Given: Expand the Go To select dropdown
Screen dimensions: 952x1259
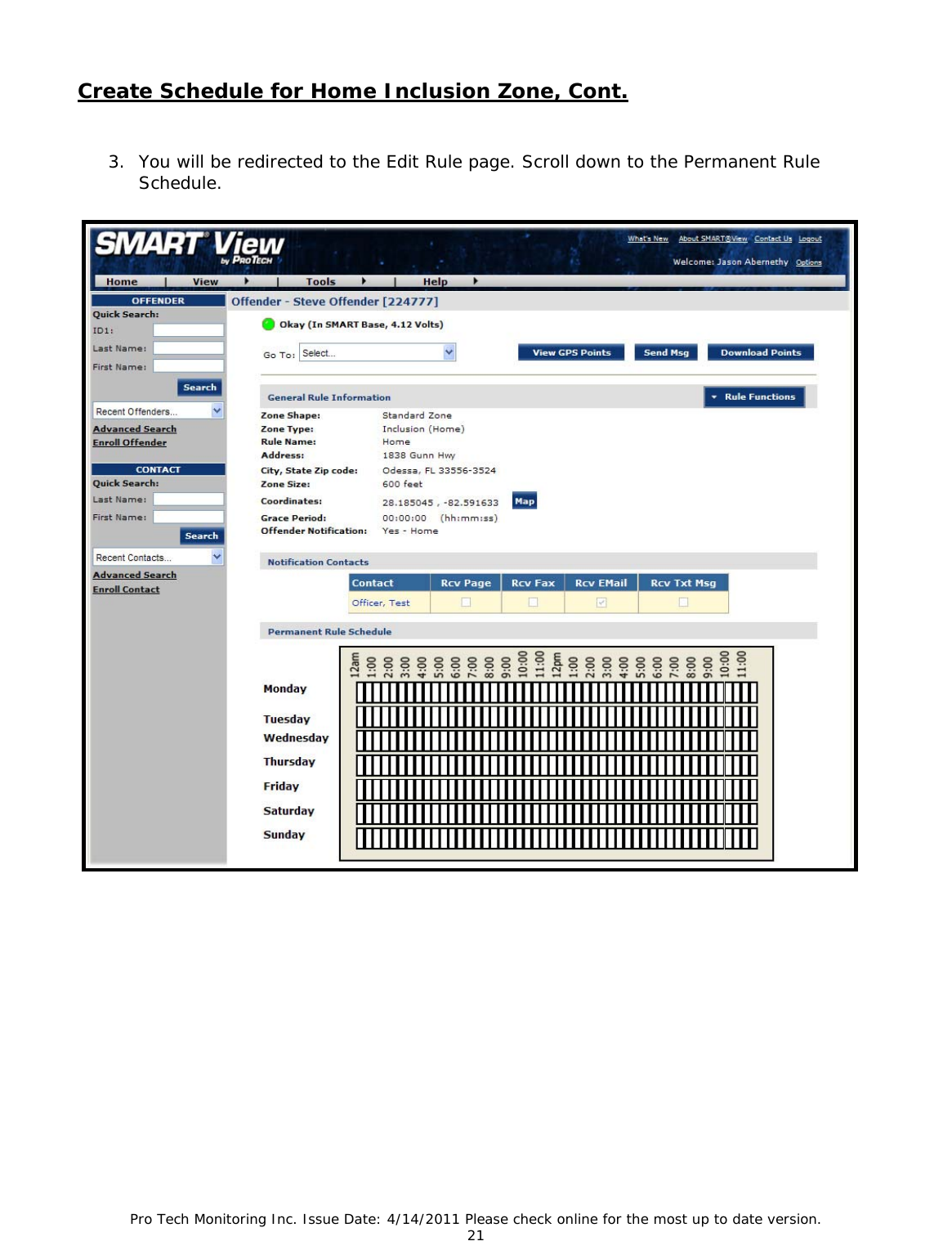Looking at the screenshot, I should (378, 353).
